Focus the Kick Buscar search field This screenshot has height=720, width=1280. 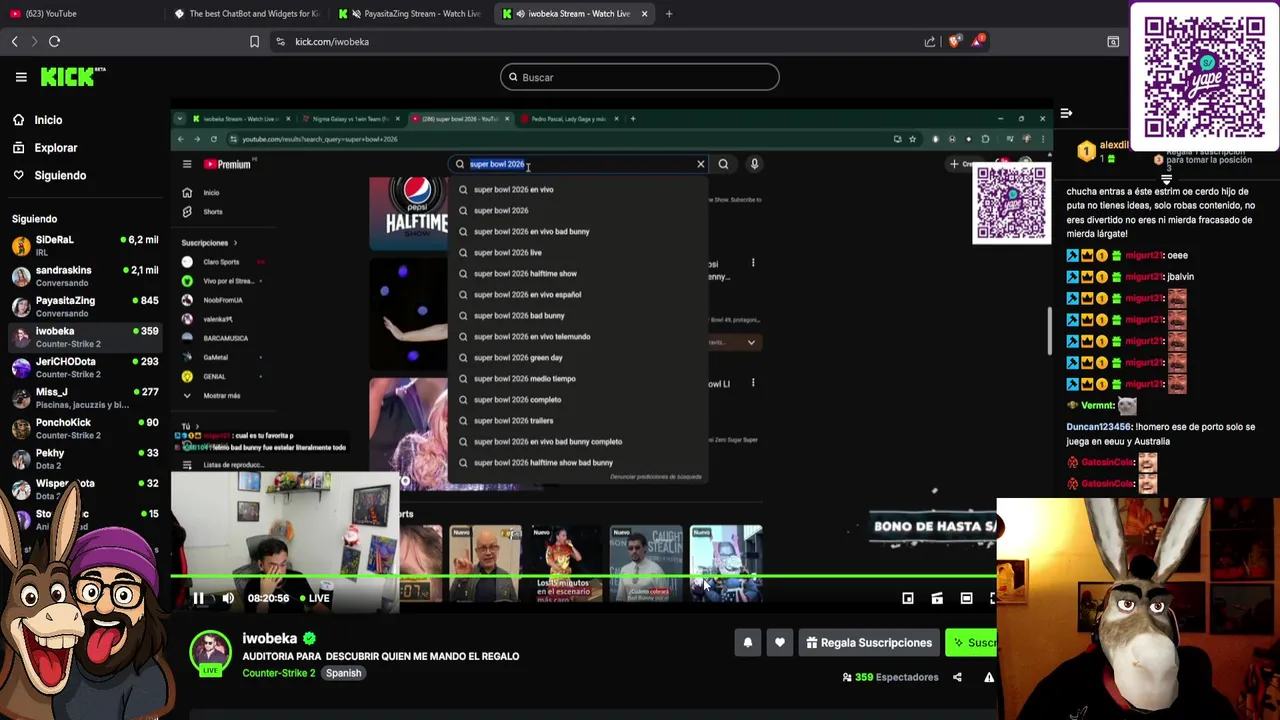click(640, 77)
